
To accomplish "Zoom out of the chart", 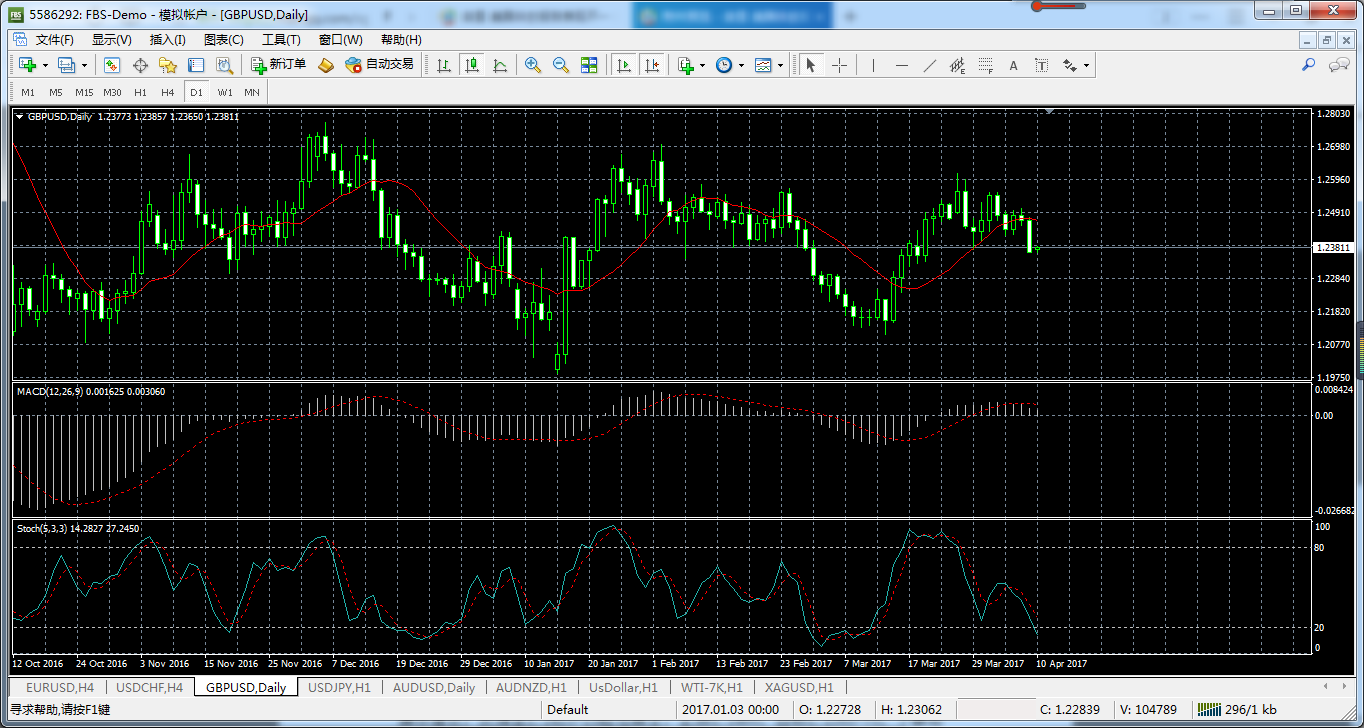I will click(561, 65).
